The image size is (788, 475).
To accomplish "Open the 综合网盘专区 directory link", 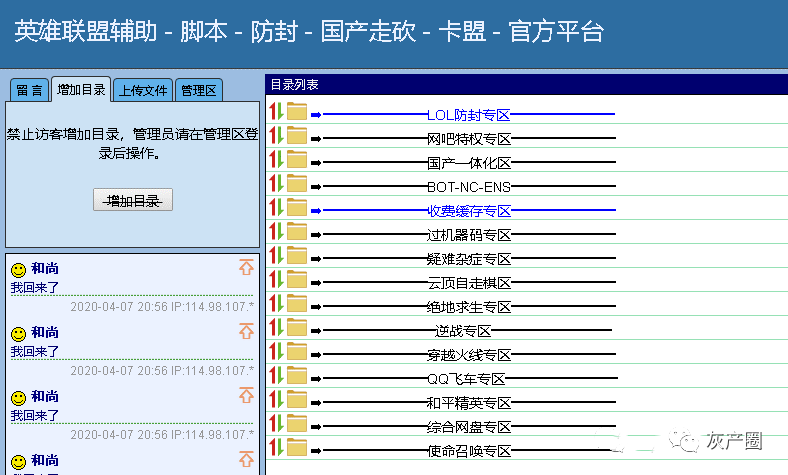I will (468, 427).
